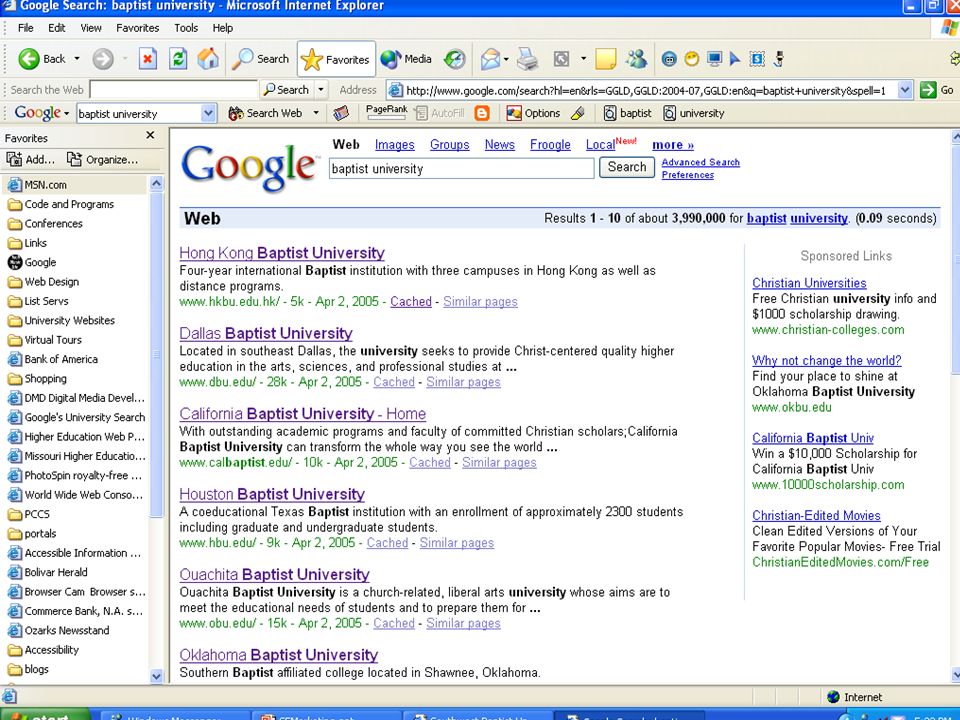Click the page vertical scrollbar thumb
The width and height of the screenshot is (960, 720).
pos(956,260)
